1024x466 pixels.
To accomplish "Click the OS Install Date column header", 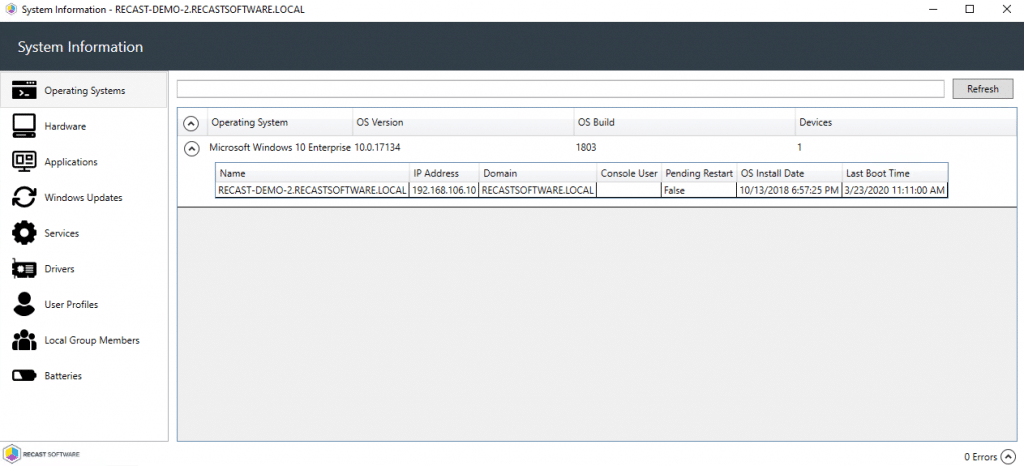I will (x=790, y=174).
